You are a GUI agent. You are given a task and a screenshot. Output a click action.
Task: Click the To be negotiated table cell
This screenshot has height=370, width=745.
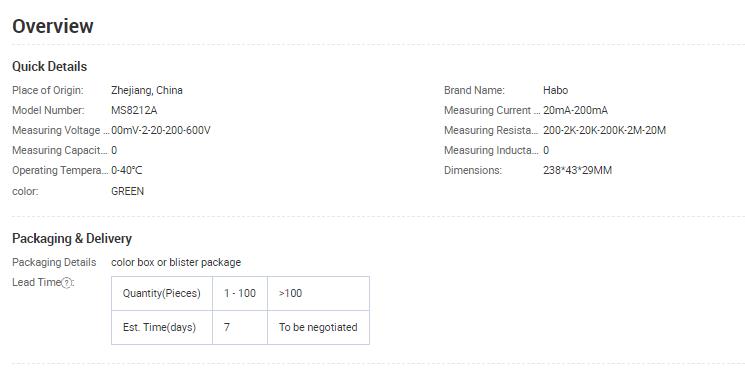(x=318, y=328)
